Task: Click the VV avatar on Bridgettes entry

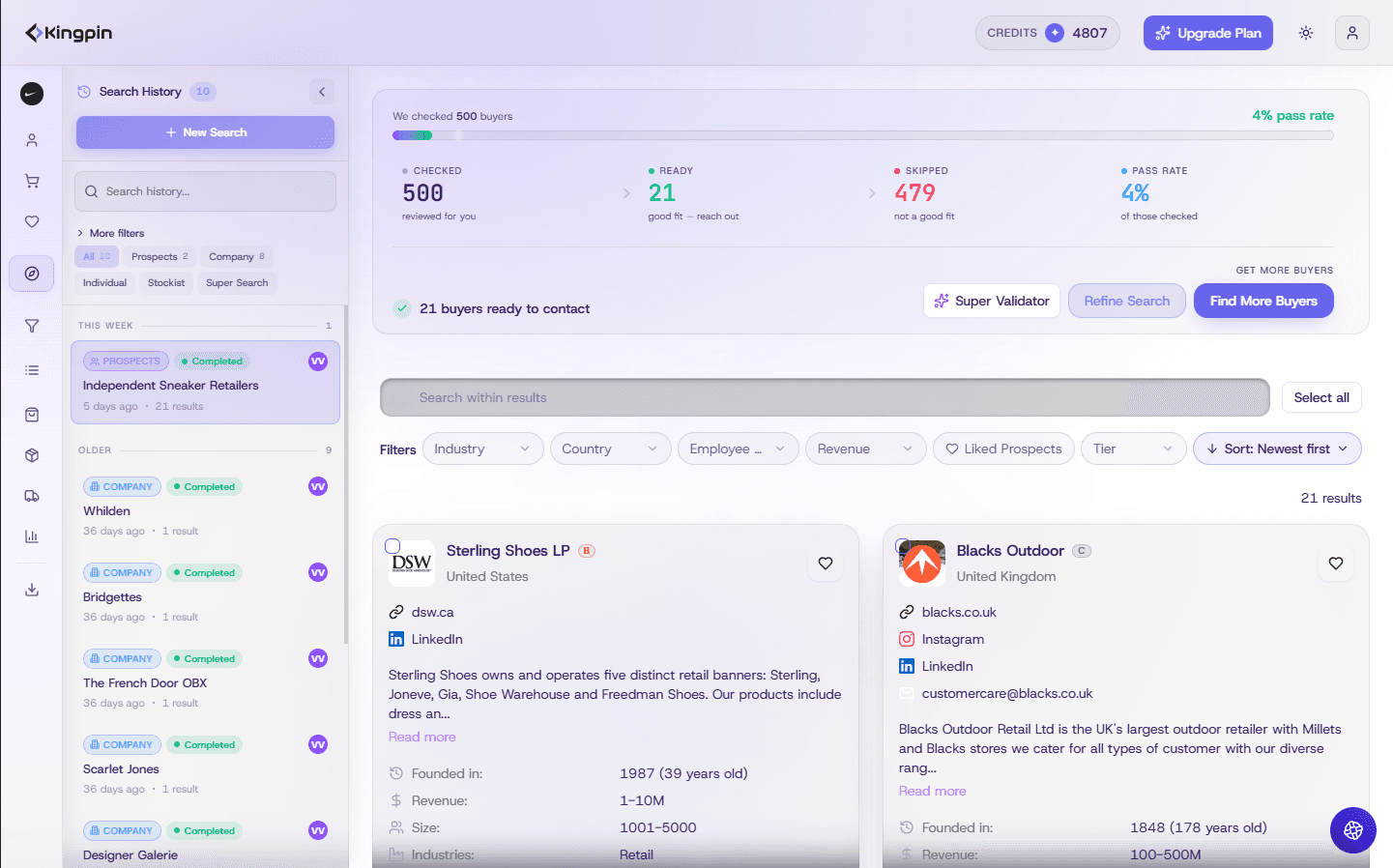Action: 318,572
